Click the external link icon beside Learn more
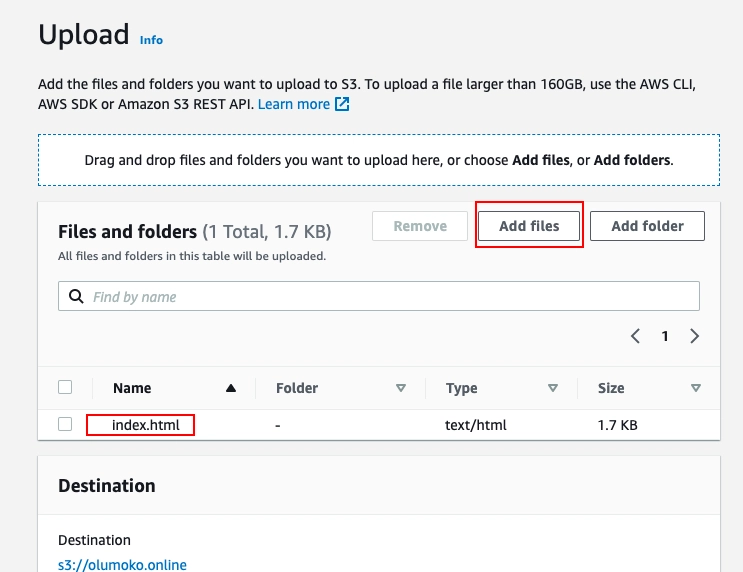The image size is (743, 572). tap(342, 105)
